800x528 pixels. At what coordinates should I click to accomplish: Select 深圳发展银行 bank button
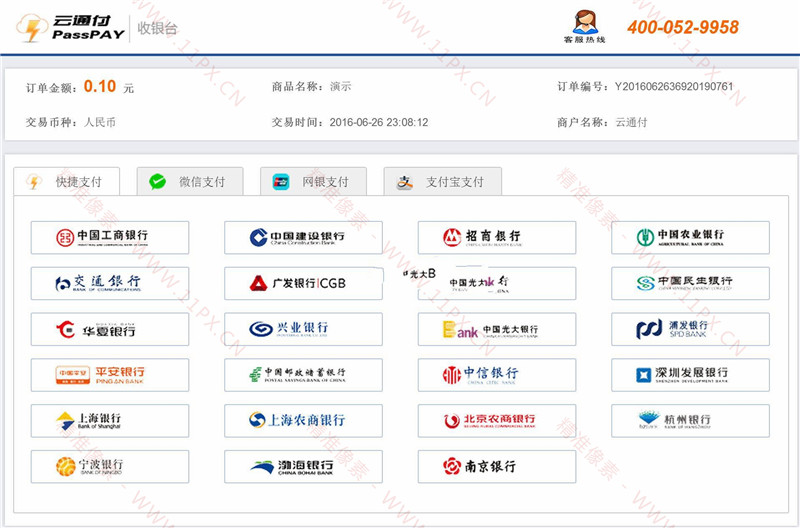point(690,375)
